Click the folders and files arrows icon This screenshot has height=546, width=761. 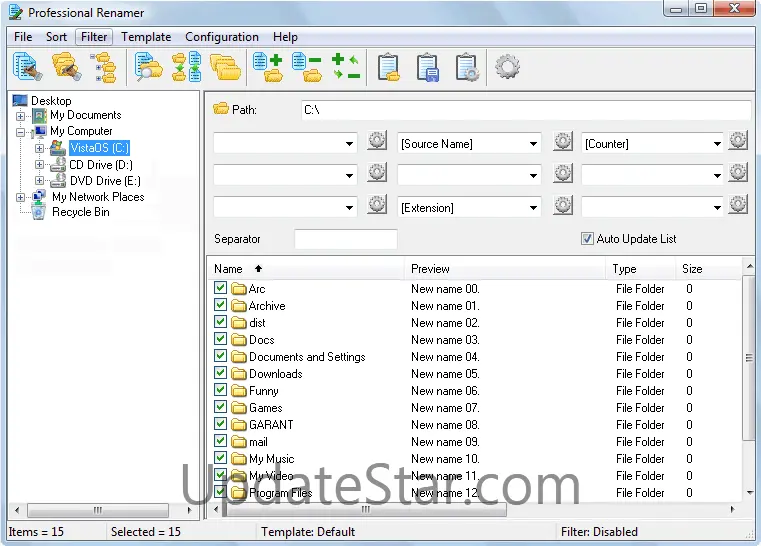(186, 67)
